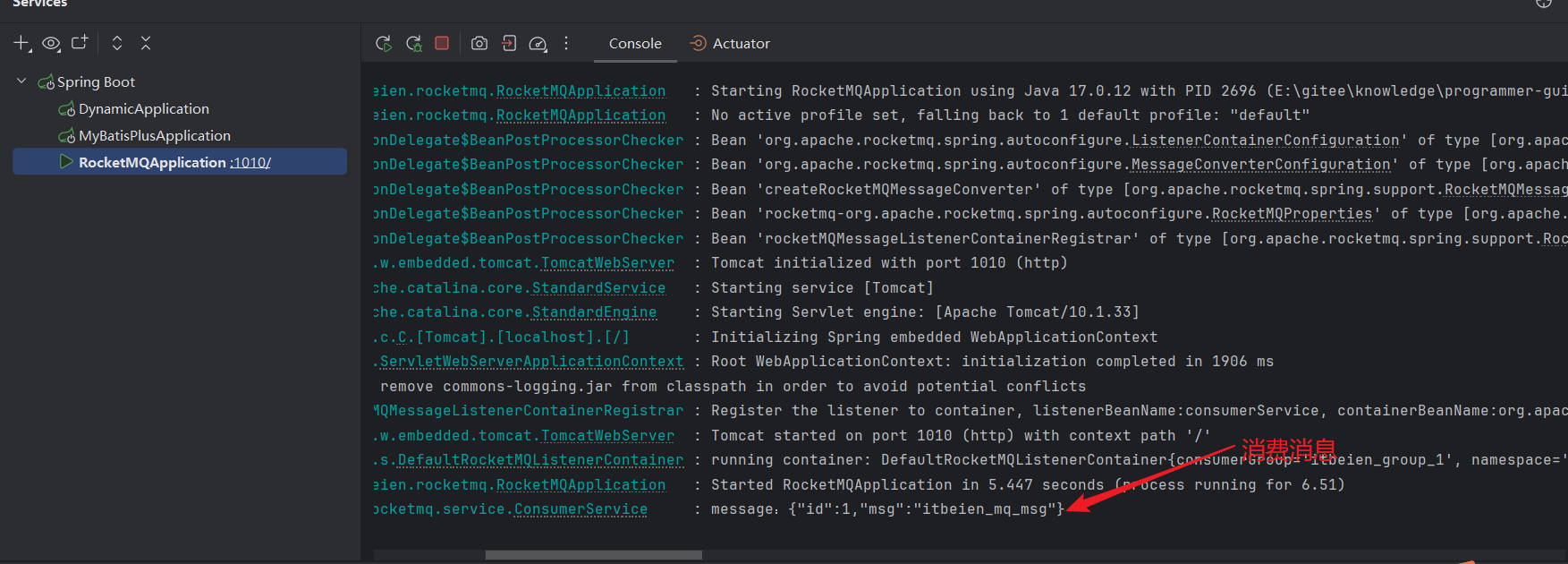Open the ListenerContainerConfiguration class link

coord(1266,141)
